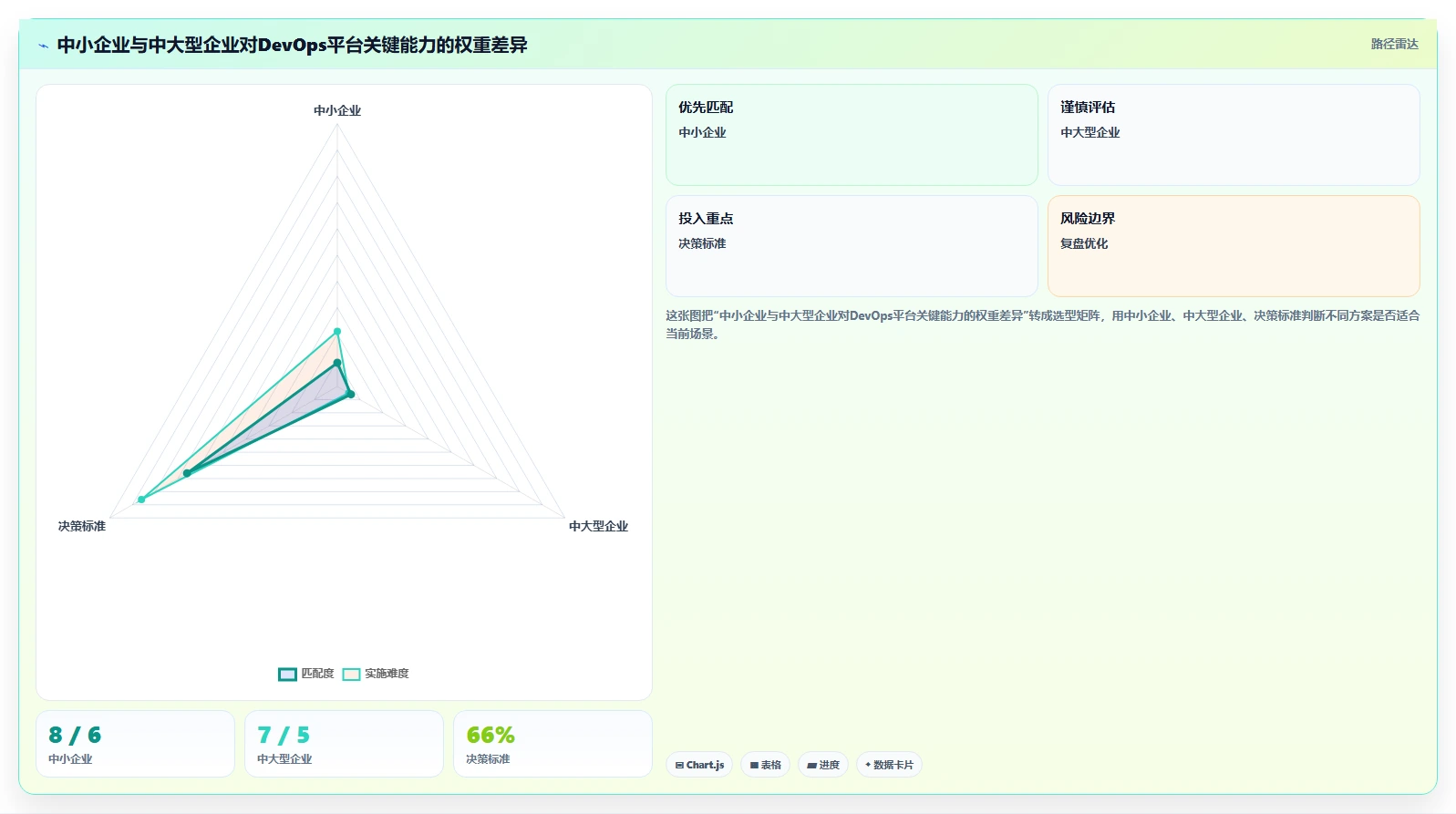Click the description paragraph starting 这张图把
1456x814 pixels.
[1042, 325]
